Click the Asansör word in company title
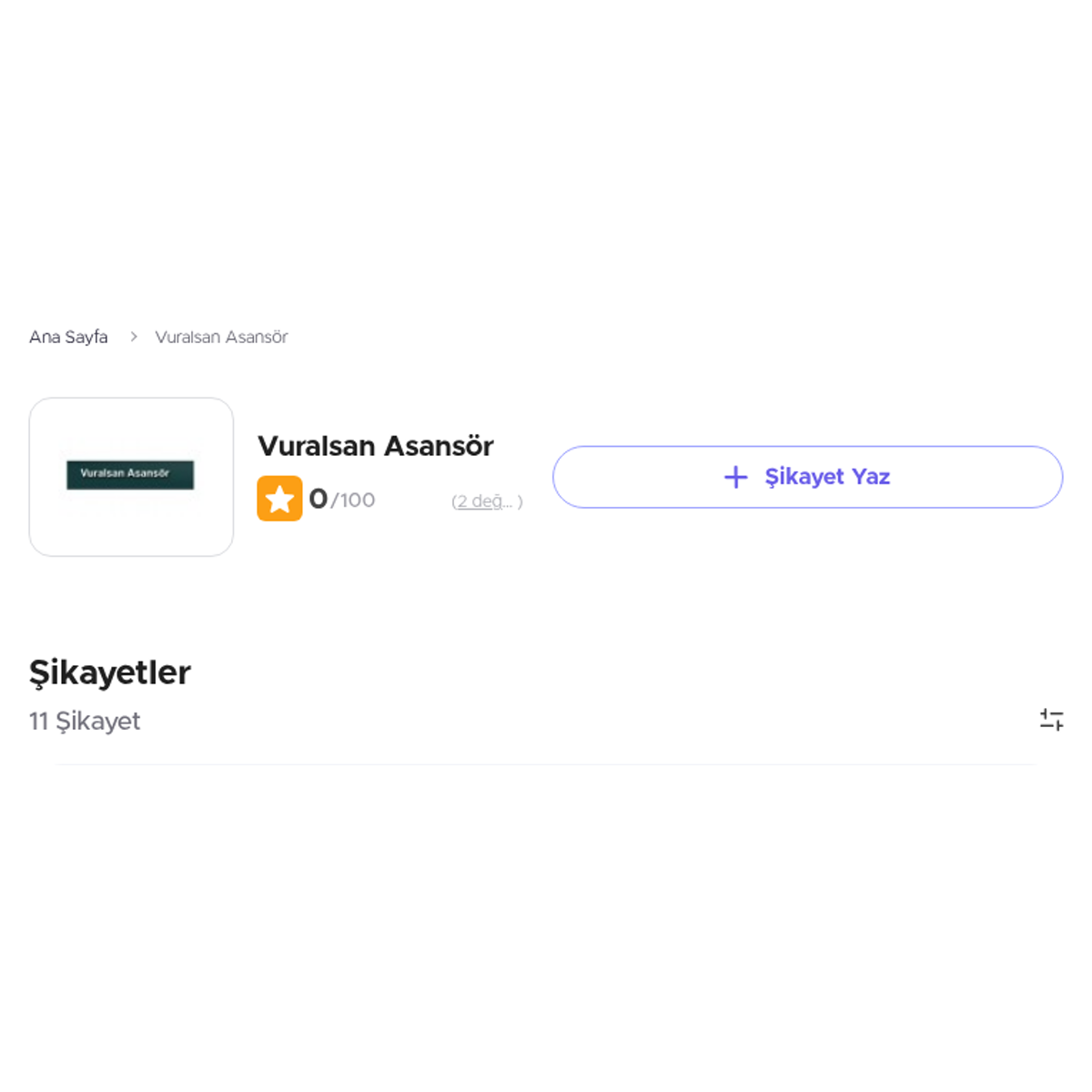The image size is (1092, 1092). (x=439, y=446)
